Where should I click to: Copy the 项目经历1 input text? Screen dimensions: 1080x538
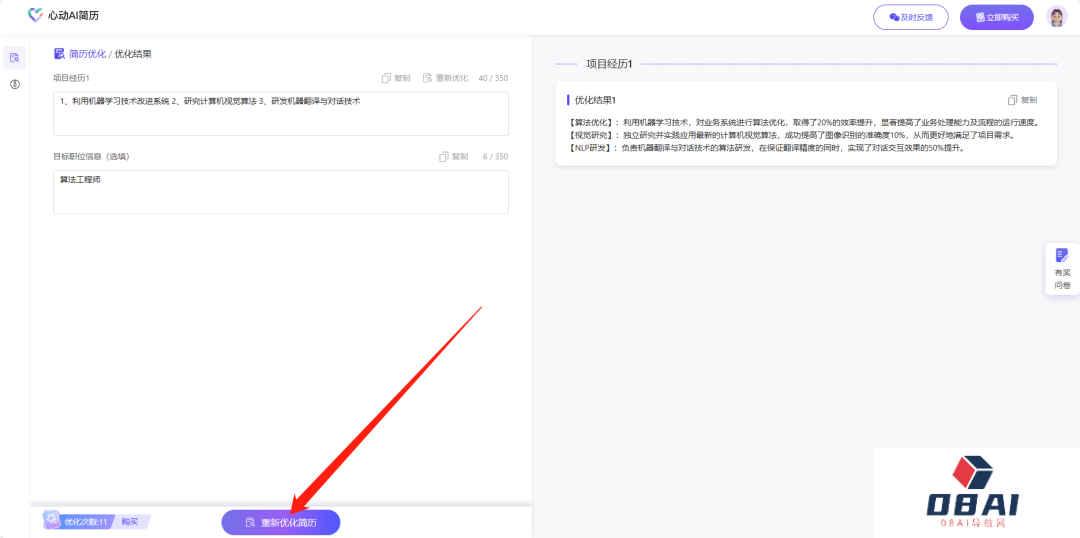[x=396, y=78]
